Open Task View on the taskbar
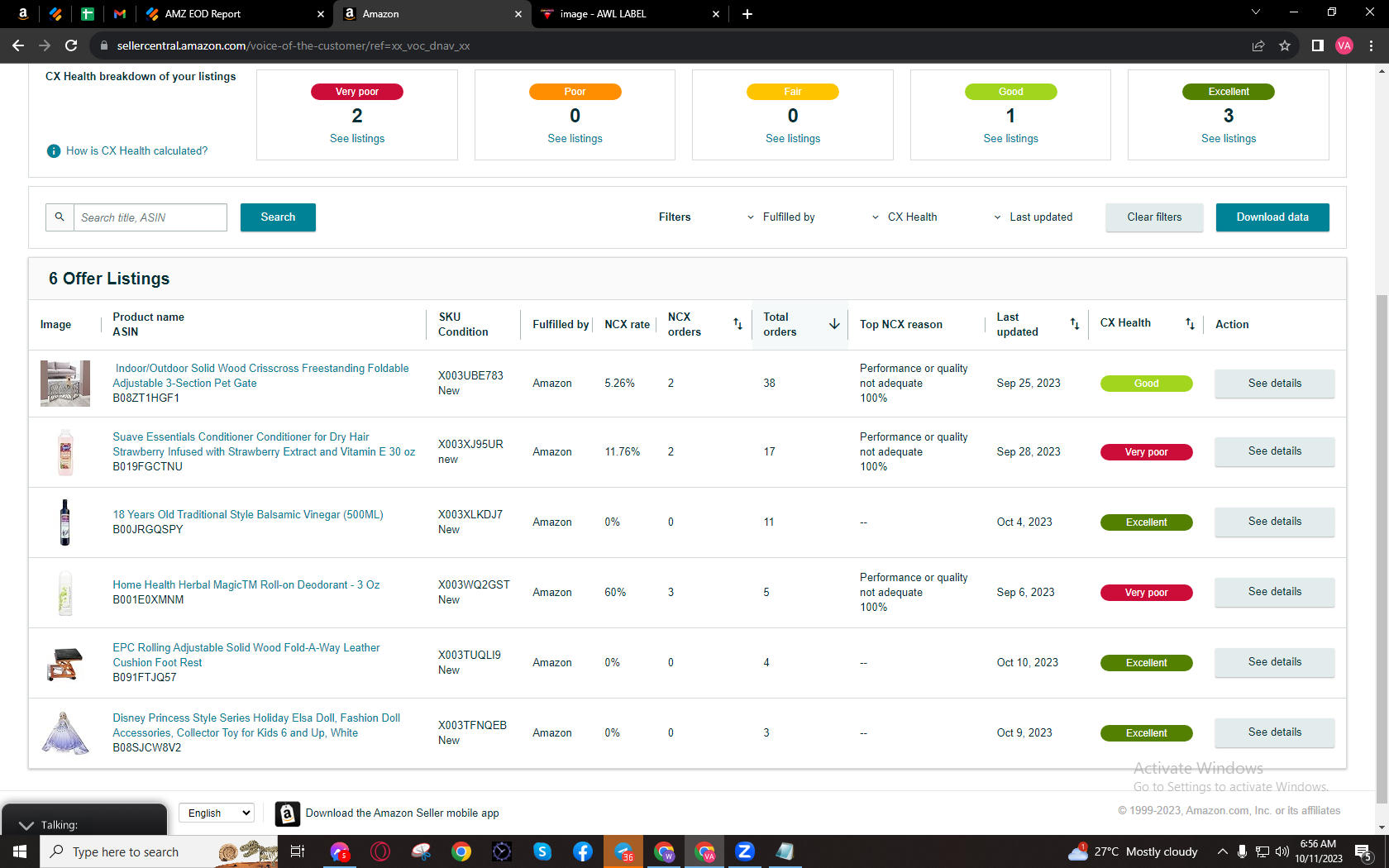The height and width of the screenshot is (868, 1389). pos(298,851)
